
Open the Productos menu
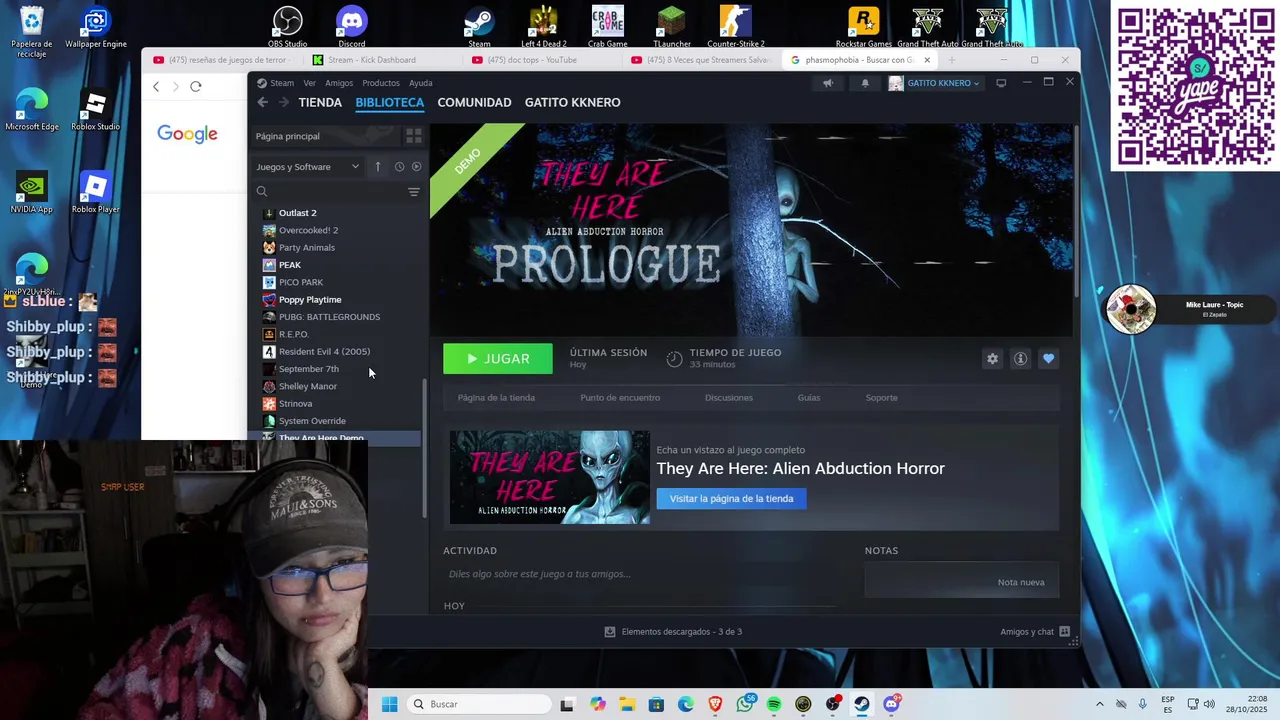pos(381,83)
